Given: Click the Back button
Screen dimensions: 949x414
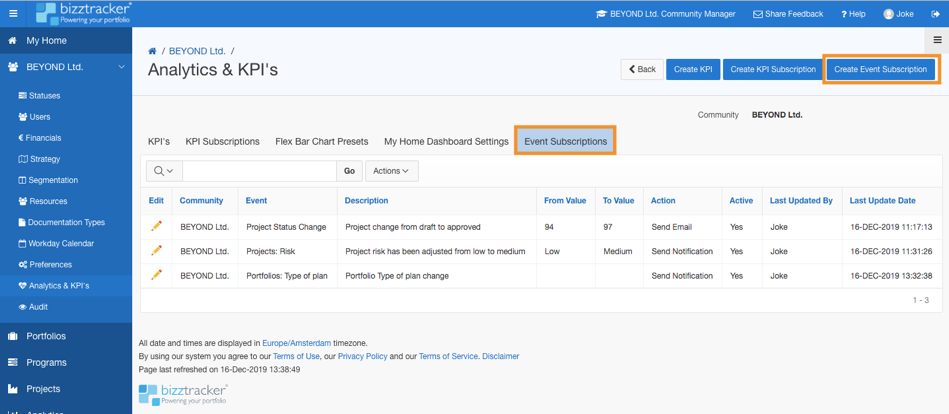Looking at the screenshot, I should (x=642, y=70).
